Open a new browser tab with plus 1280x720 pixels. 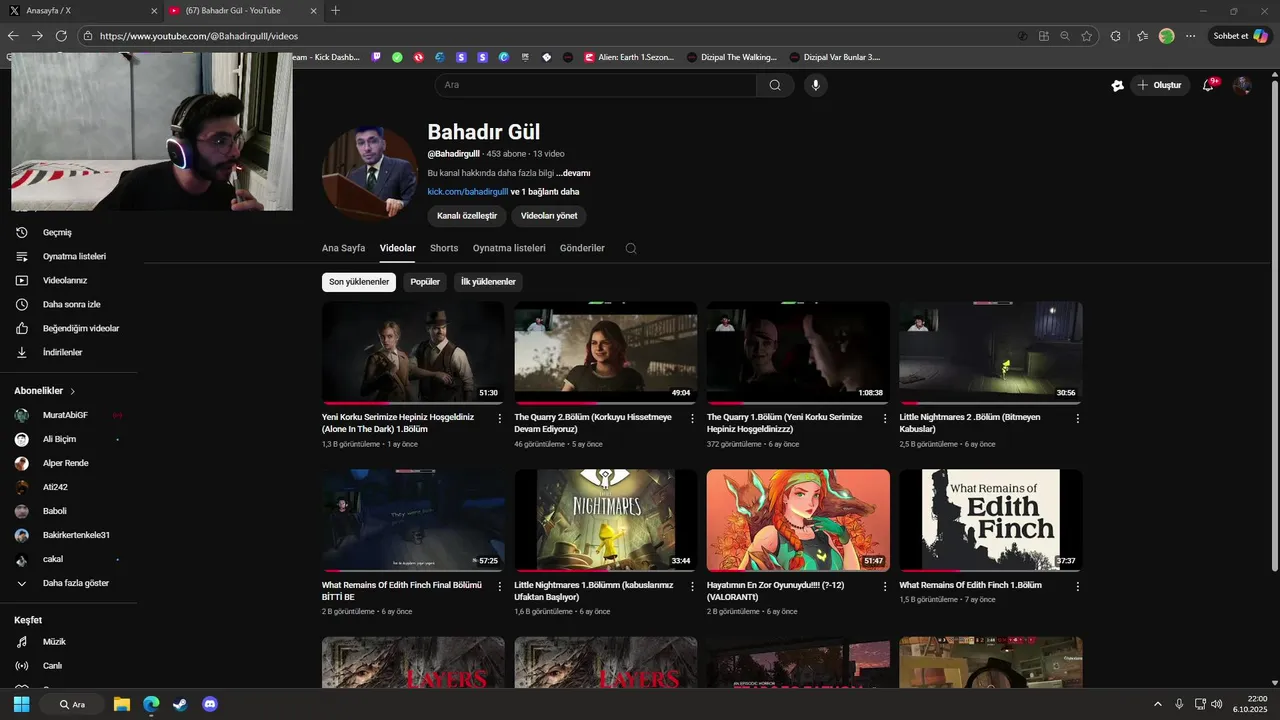pos(335,11)
